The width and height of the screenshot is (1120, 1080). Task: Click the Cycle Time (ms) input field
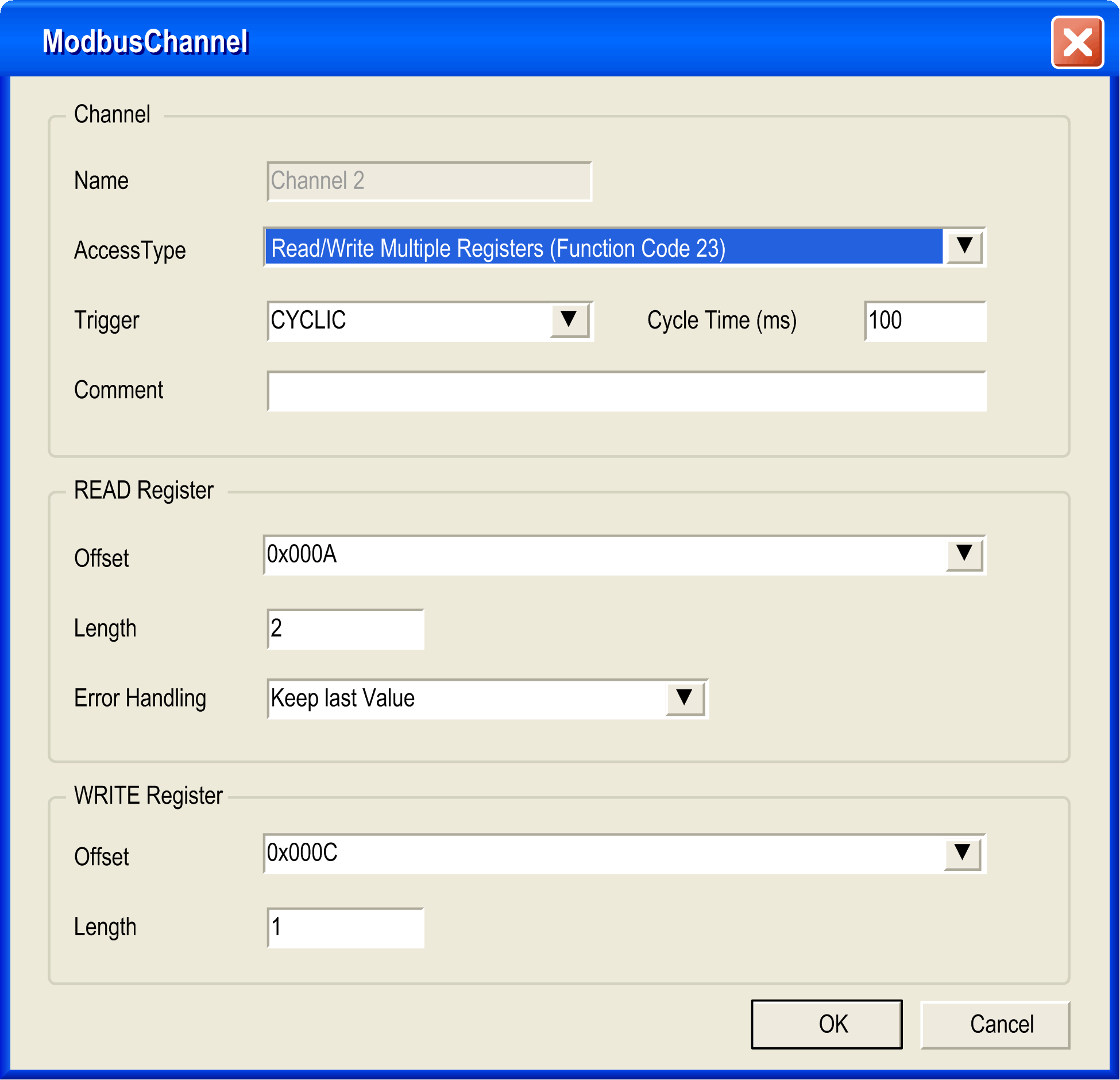[925, 321]
